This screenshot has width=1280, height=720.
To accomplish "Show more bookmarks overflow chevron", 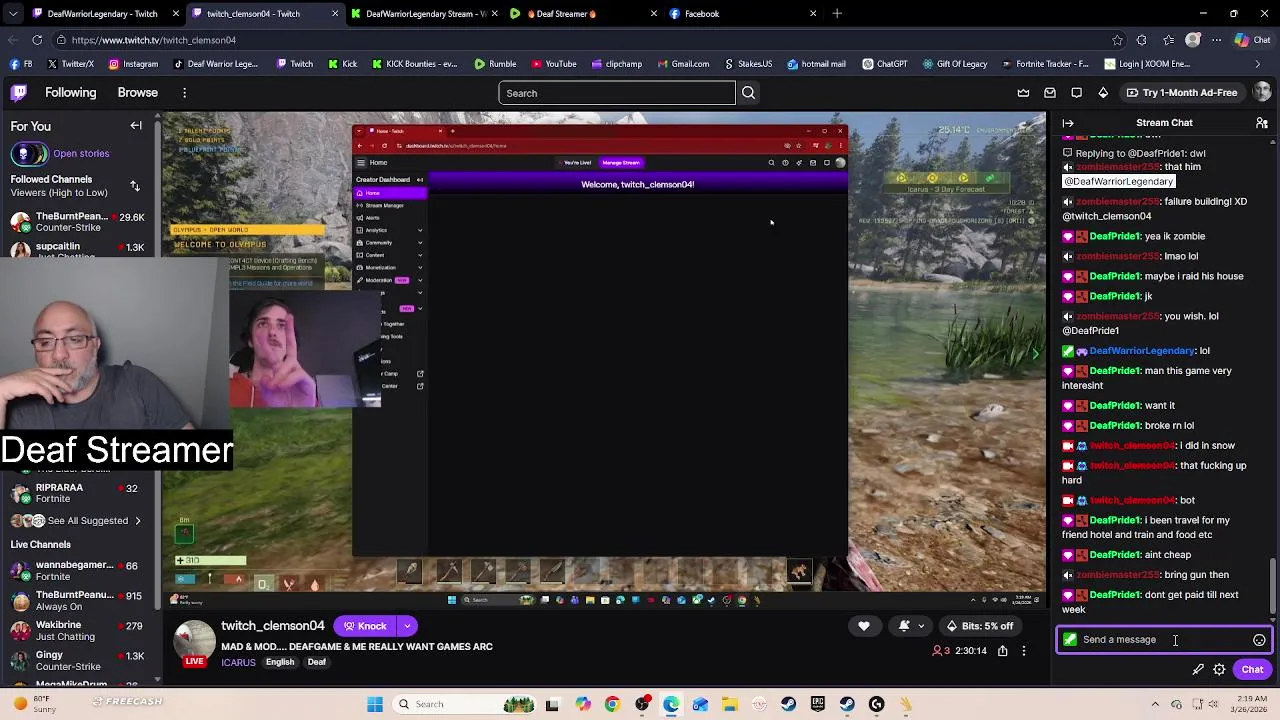I will [x=1258, y=64].
